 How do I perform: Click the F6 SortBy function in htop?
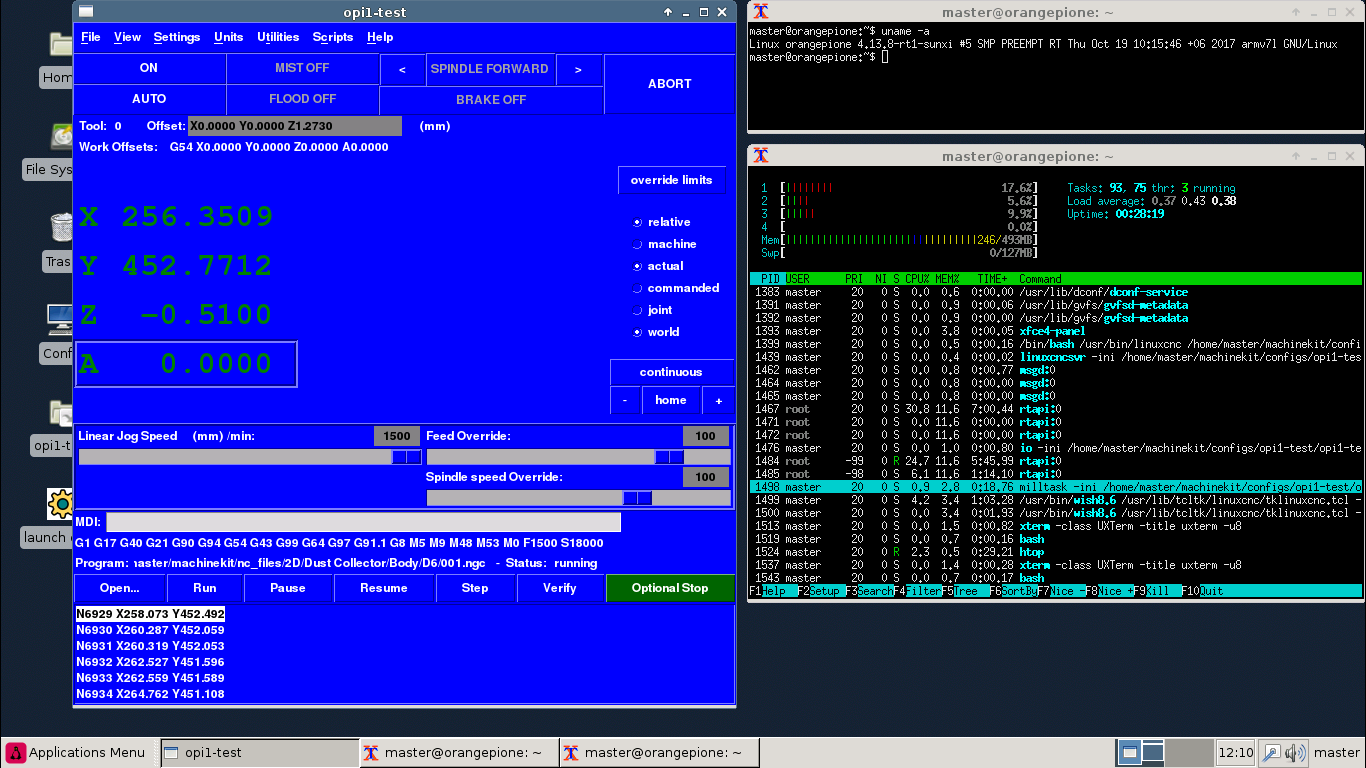pos(1013,591)
